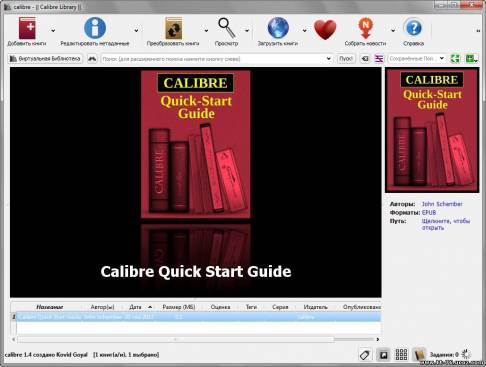Image resolution: width=486 pixels, height=367 pixels.
Task: Click the Get books globe icon
Action: (x=278, y=28)
